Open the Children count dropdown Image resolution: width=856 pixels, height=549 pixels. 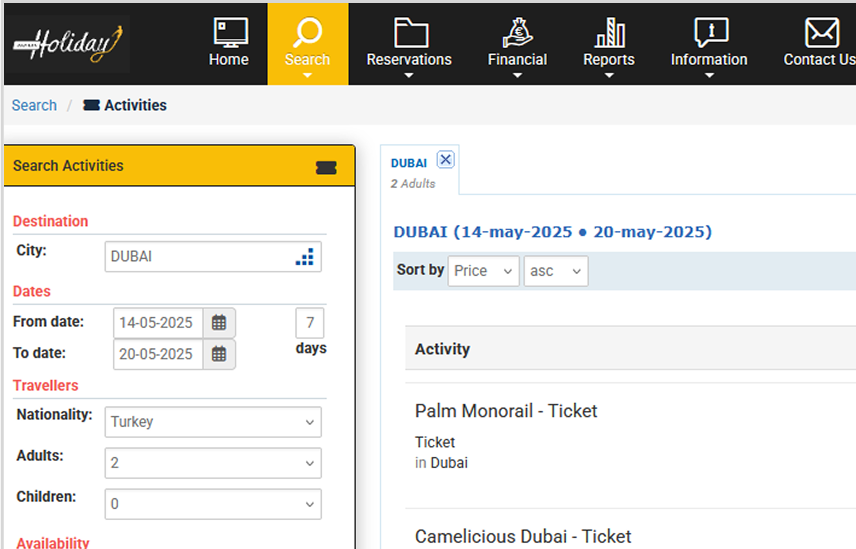coord(213,504)
